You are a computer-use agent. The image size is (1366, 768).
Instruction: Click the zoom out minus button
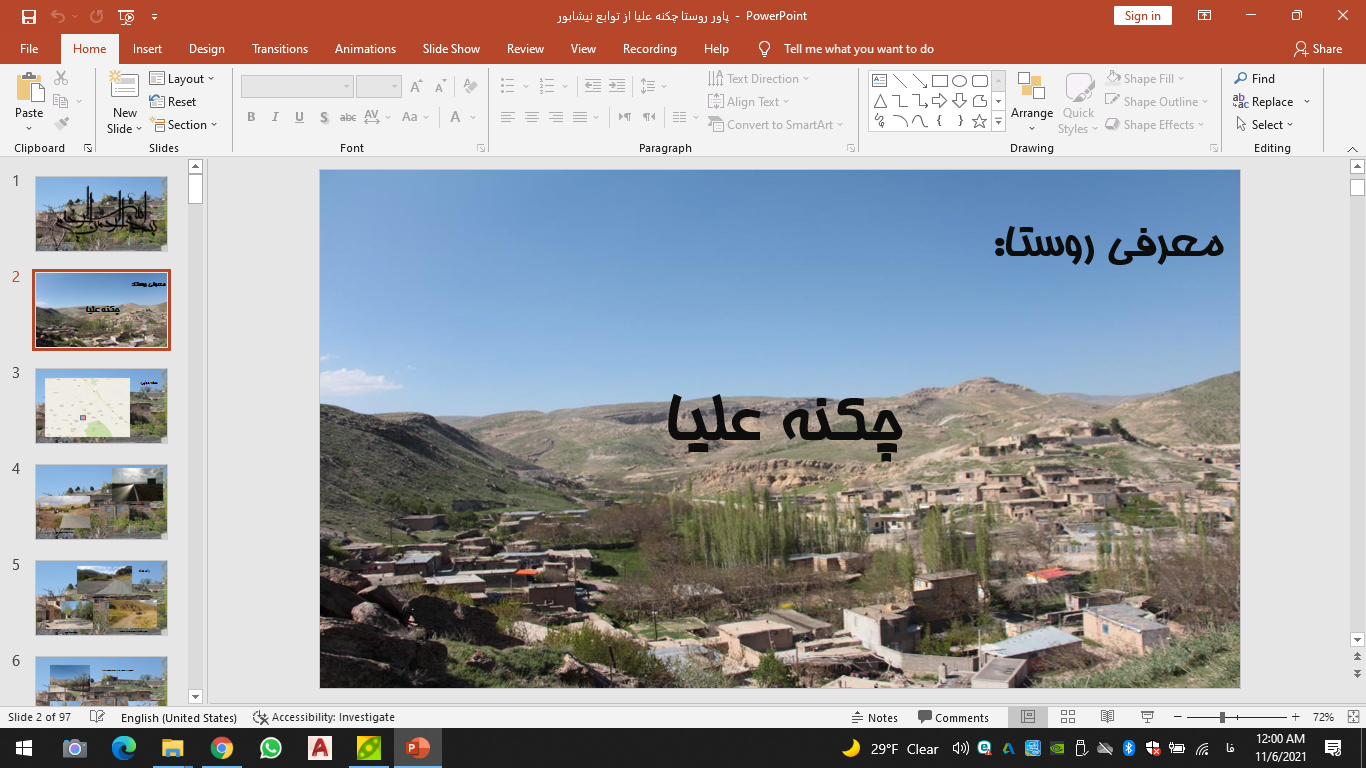[1177, 717]
